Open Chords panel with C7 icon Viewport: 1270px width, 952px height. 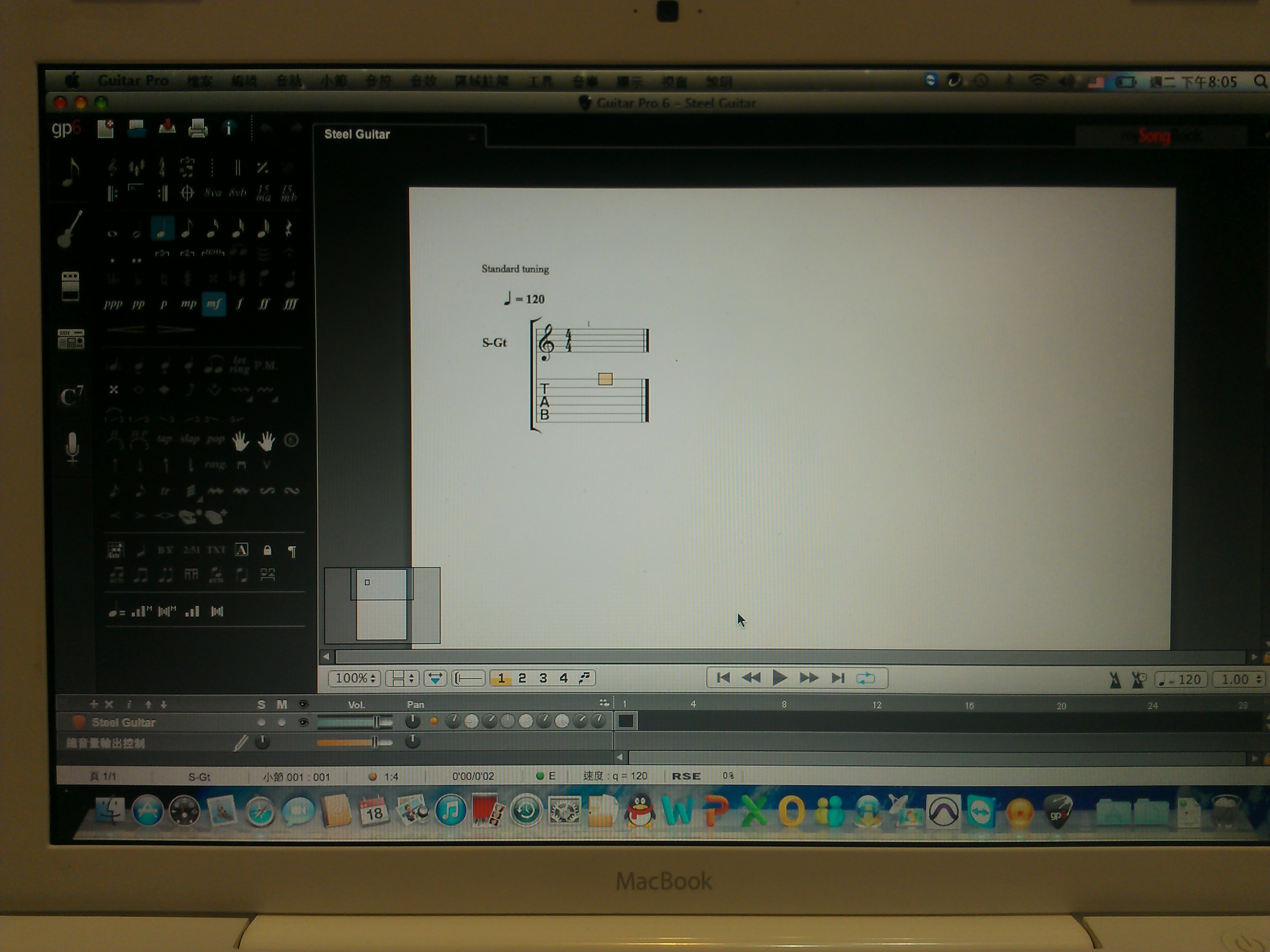[71, 395]
